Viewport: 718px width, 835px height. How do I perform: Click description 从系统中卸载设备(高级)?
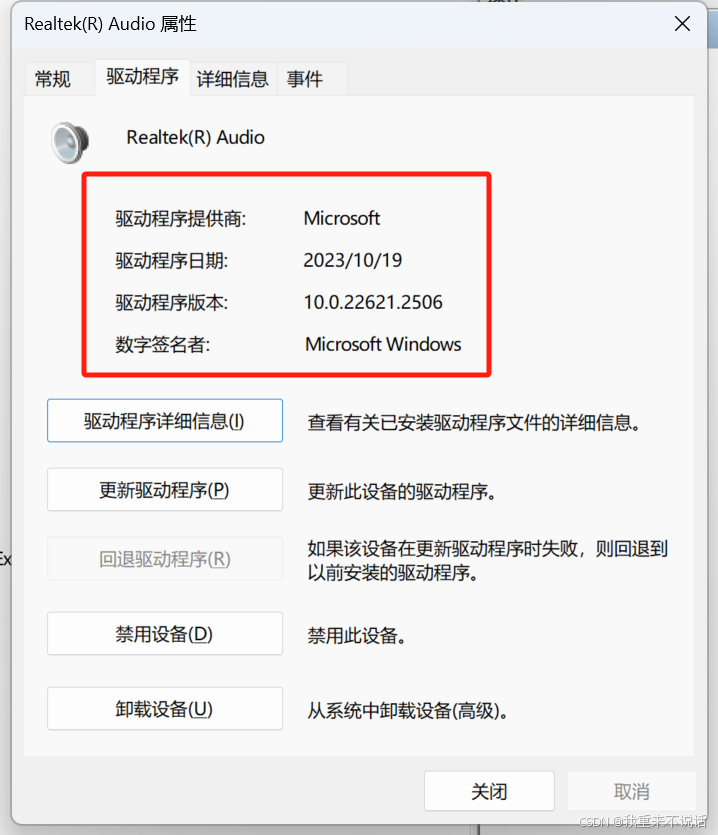pyautogui.click(x=408, y=710)
